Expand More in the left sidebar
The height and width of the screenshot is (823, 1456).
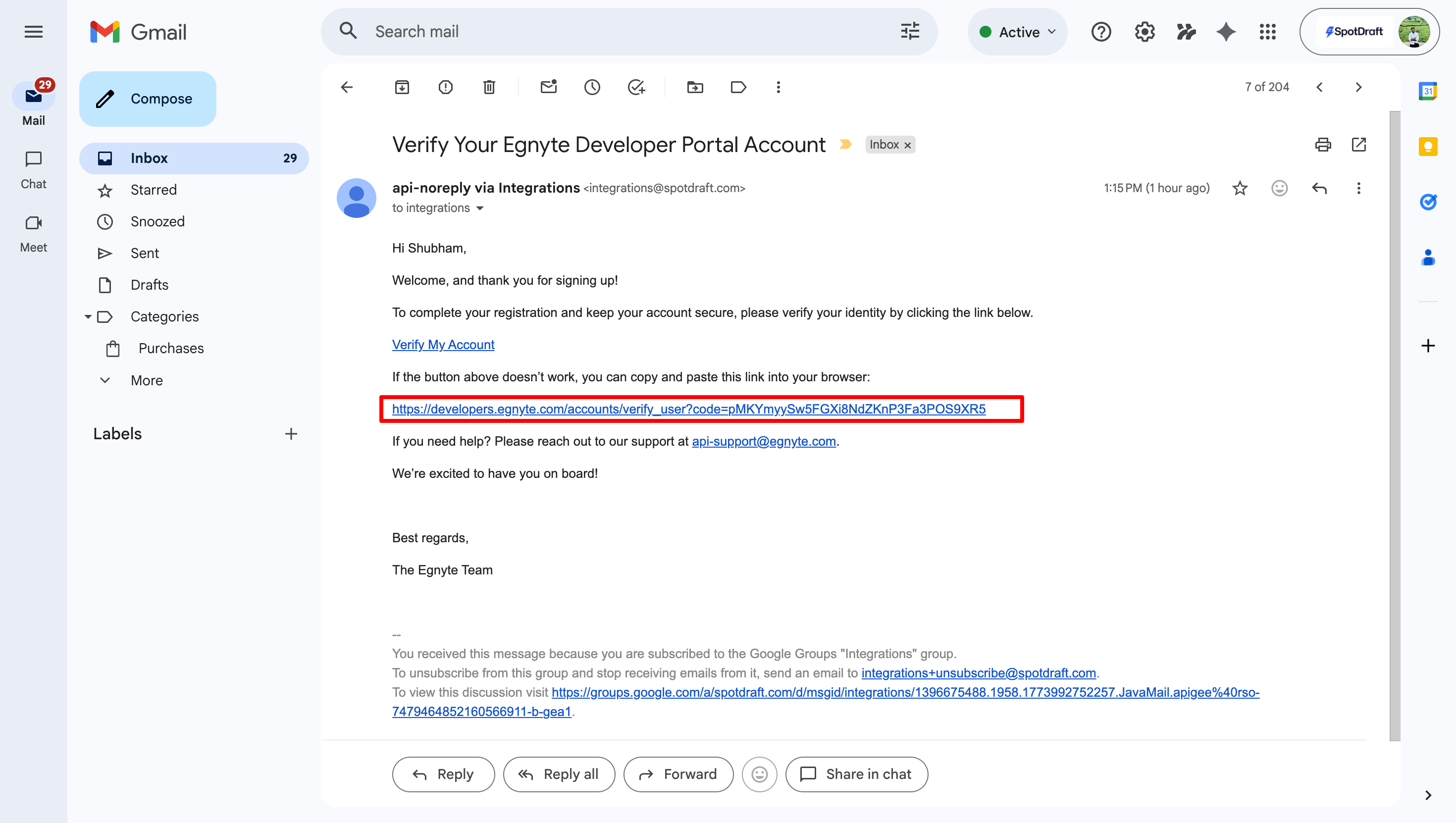[x=147, y=380]
